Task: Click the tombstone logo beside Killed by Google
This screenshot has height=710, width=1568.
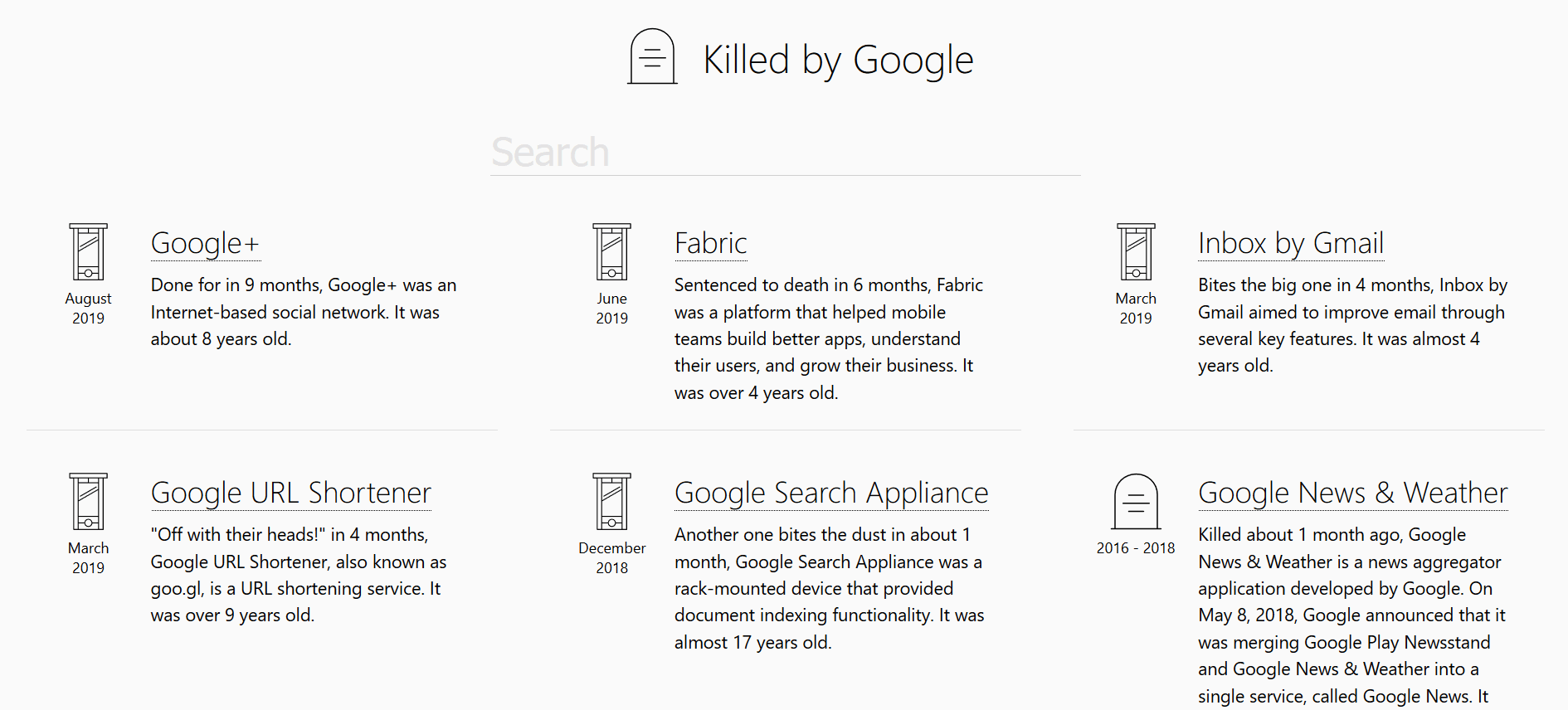Action: [x=652, y=56]
